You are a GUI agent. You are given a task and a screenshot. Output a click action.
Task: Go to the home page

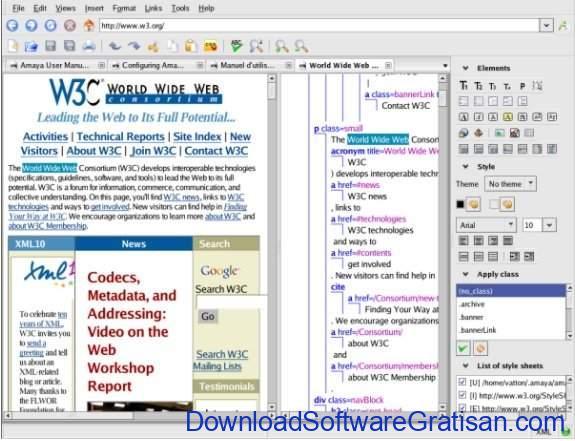tap(88, 25)
